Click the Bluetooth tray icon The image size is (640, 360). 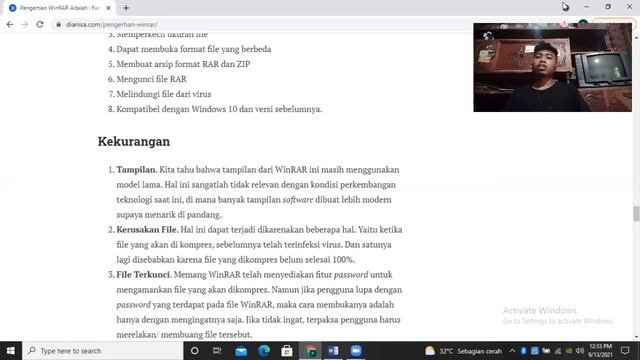pyautogui.click(x=523, y=351)
